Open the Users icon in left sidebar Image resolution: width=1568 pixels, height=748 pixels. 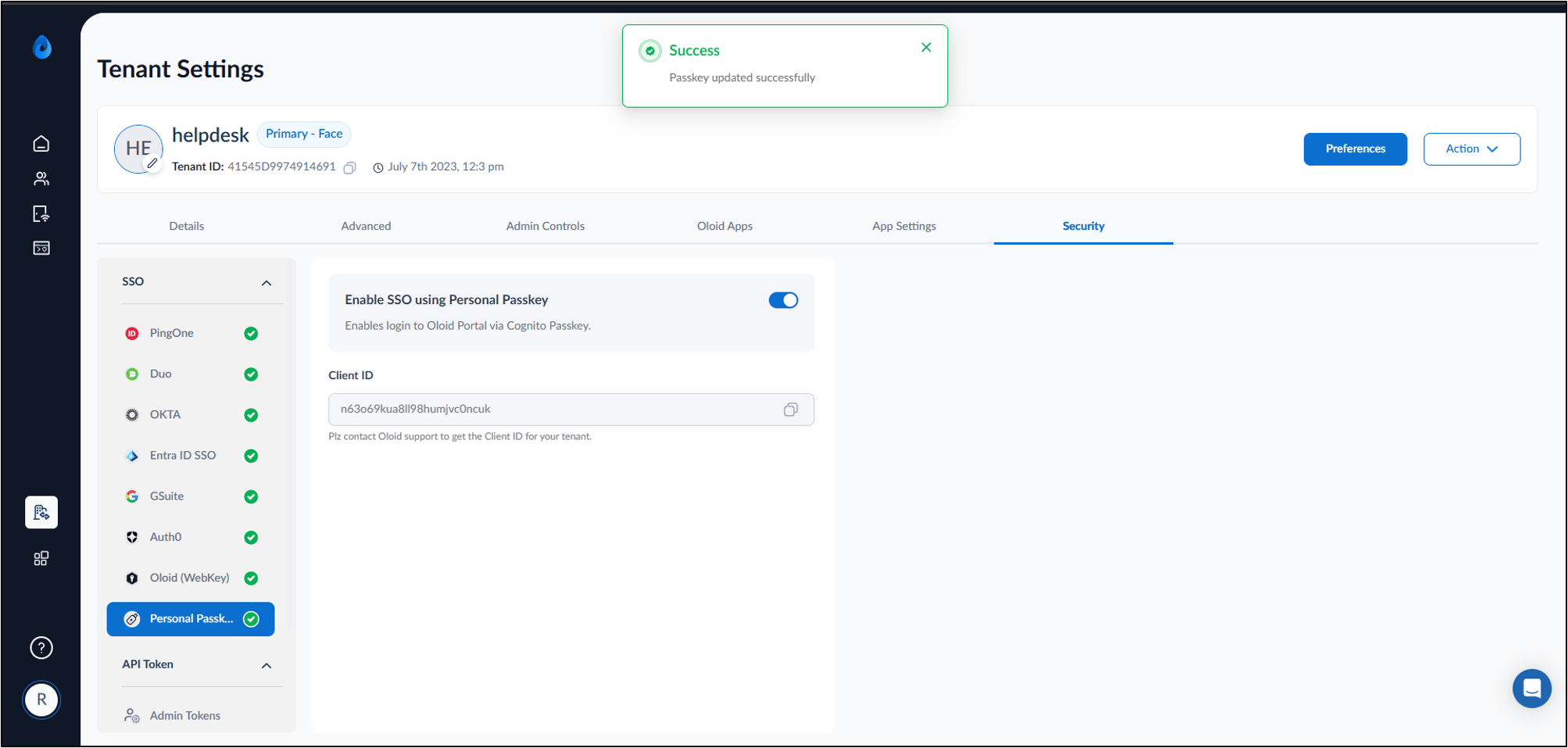click(x=41, y=179)
